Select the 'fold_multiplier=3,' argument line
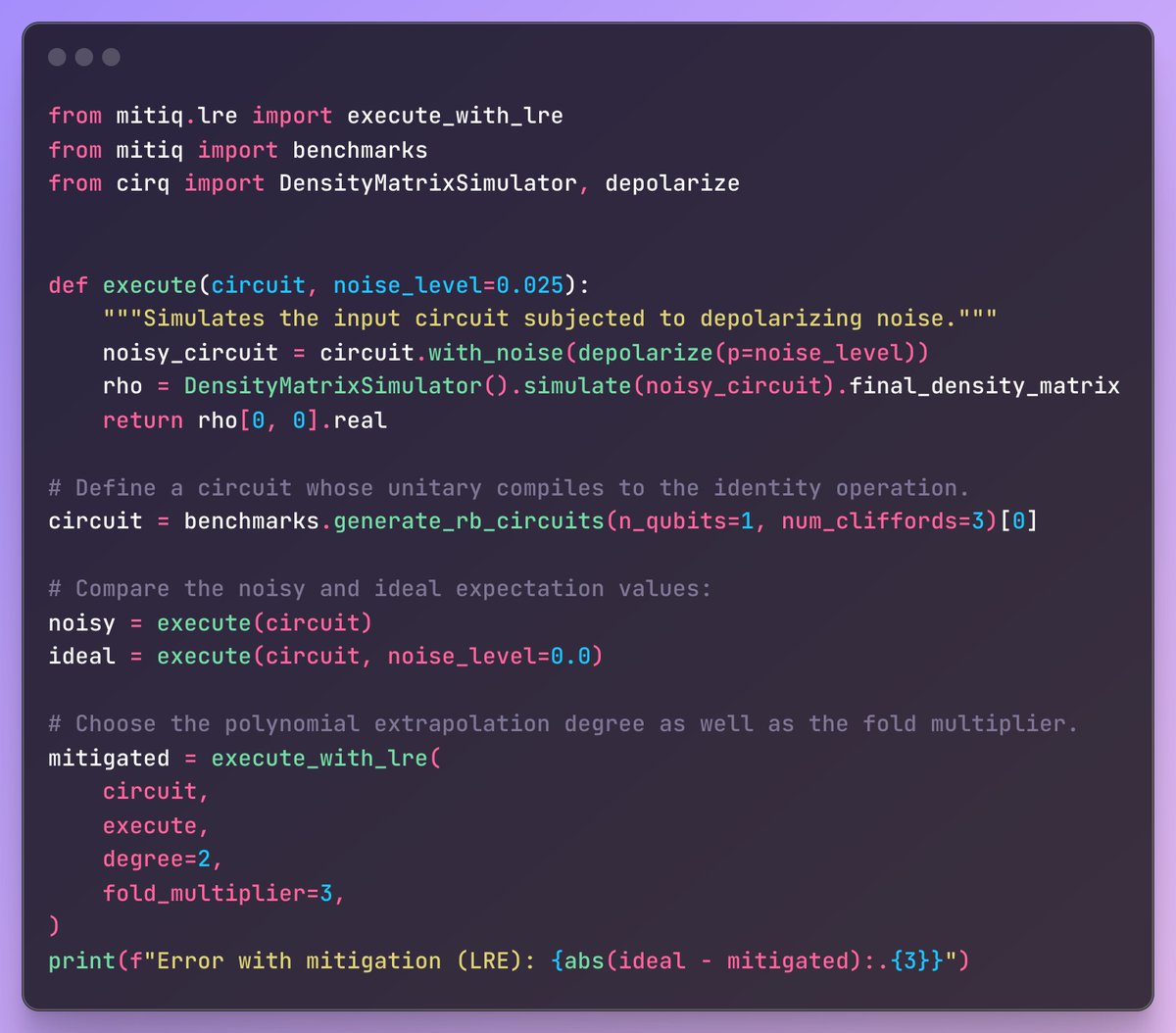 [224, 894]
